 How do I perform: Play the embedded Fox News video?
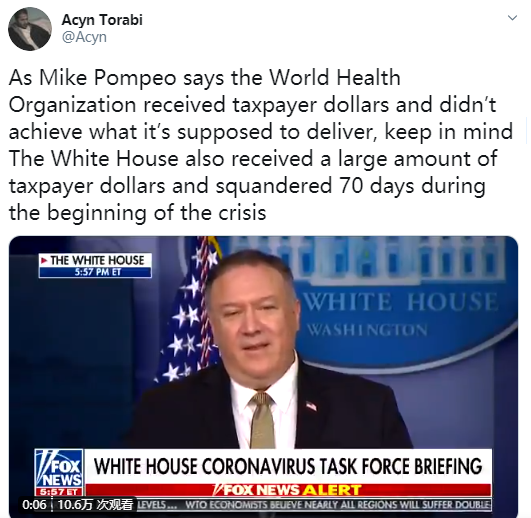tap(263, 376)
